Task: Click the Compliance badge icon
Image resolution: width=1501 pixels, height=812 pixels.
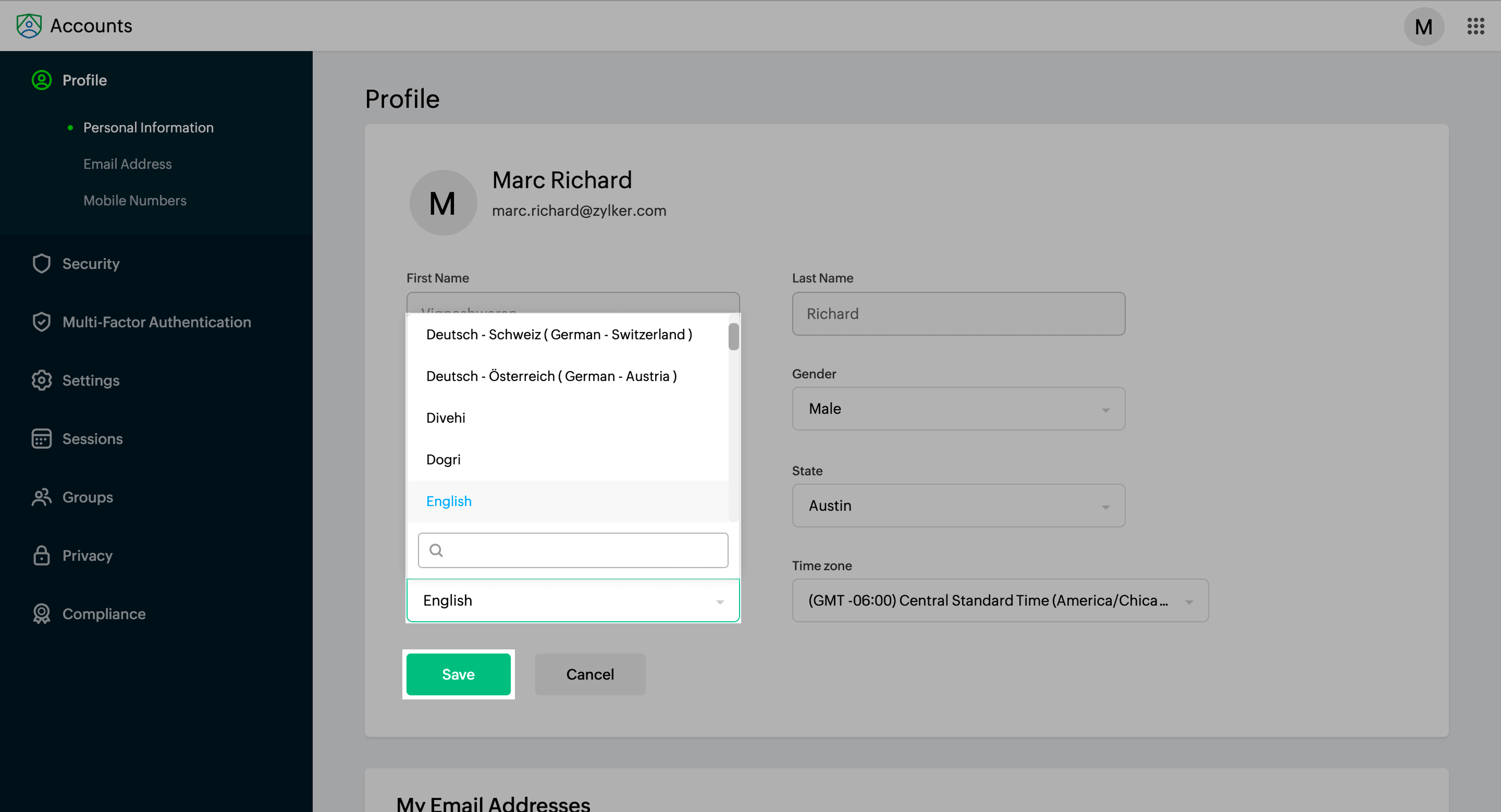Action: tap(41, 613)
